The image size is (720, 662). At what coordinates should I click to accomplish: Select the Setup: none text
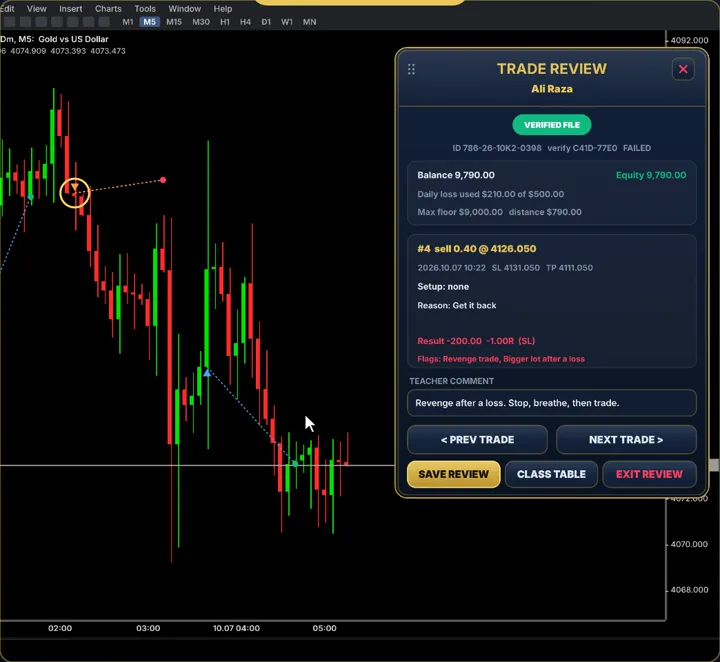click(x=443, y=287)
